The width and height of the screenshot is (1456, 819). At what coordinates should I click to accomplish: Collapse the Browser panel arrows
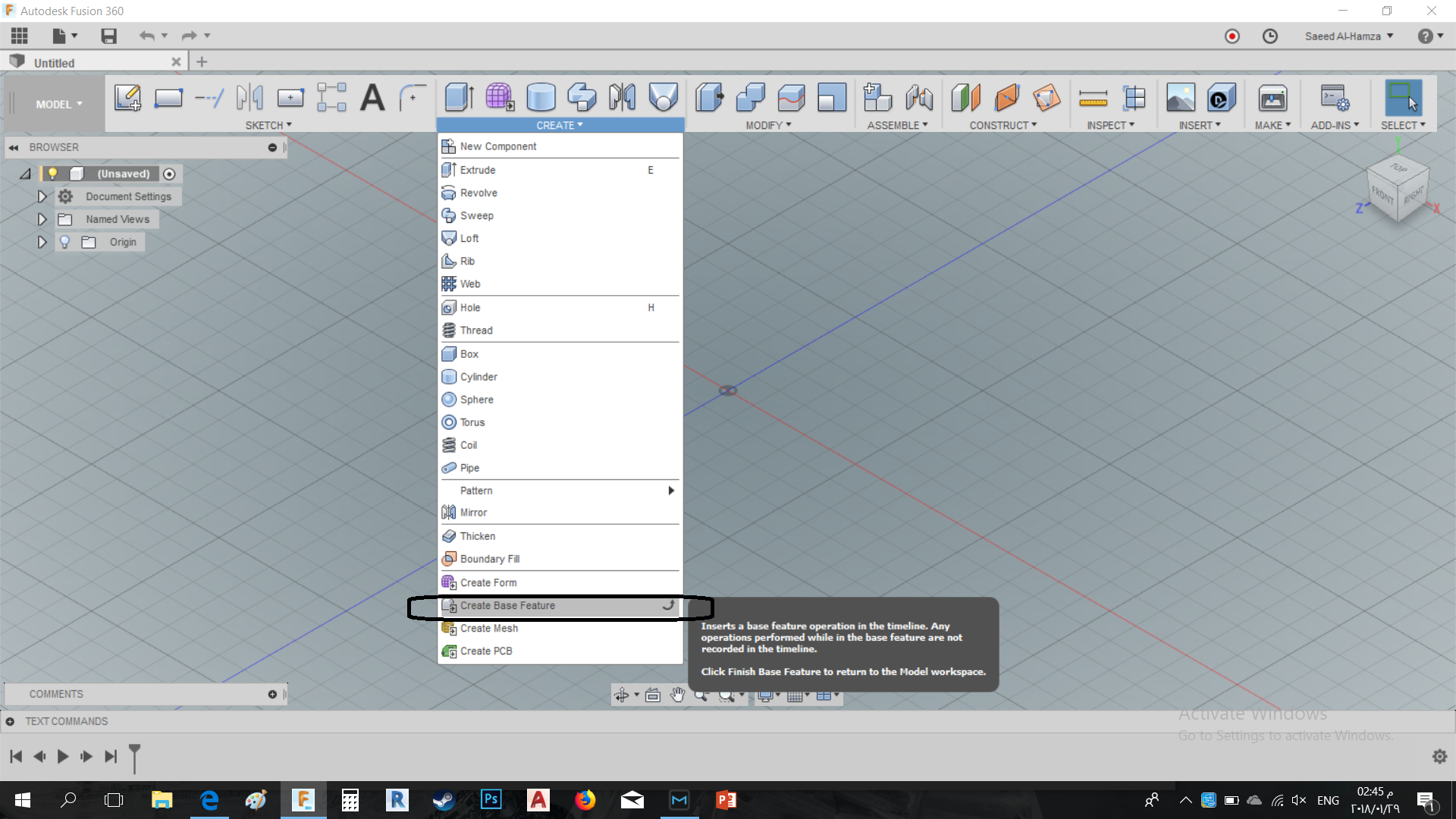point(14,147)
